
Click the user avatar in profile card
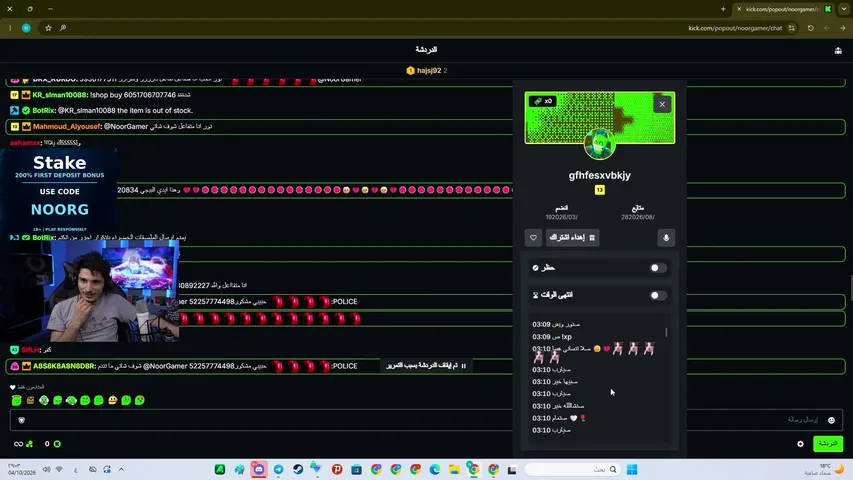tap(599, 144)
